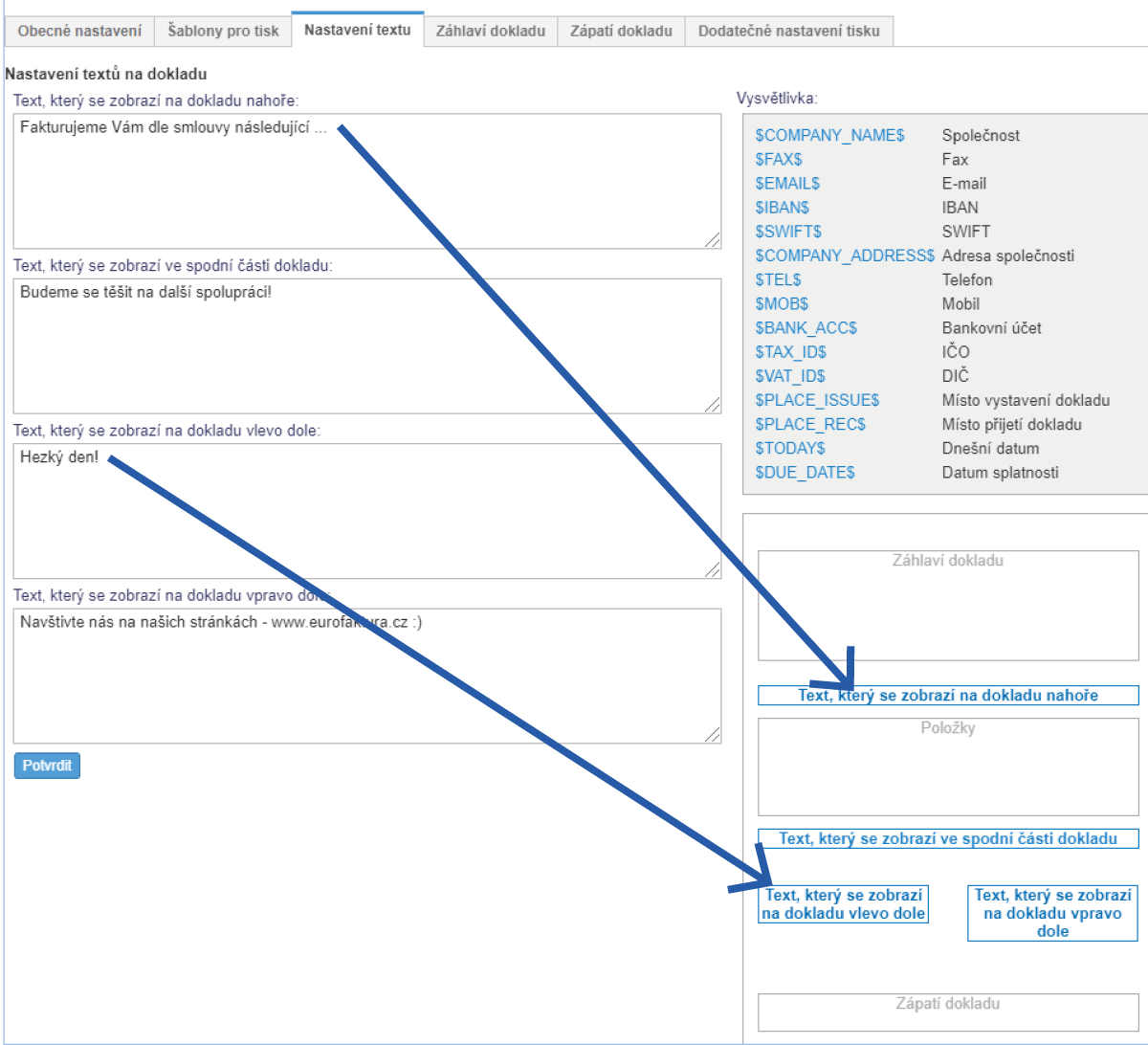The height and width of the screenshot is (1045, 1148).
Task: Insert the $COMPANY_NAME$ variable
Action: point(829,136)
